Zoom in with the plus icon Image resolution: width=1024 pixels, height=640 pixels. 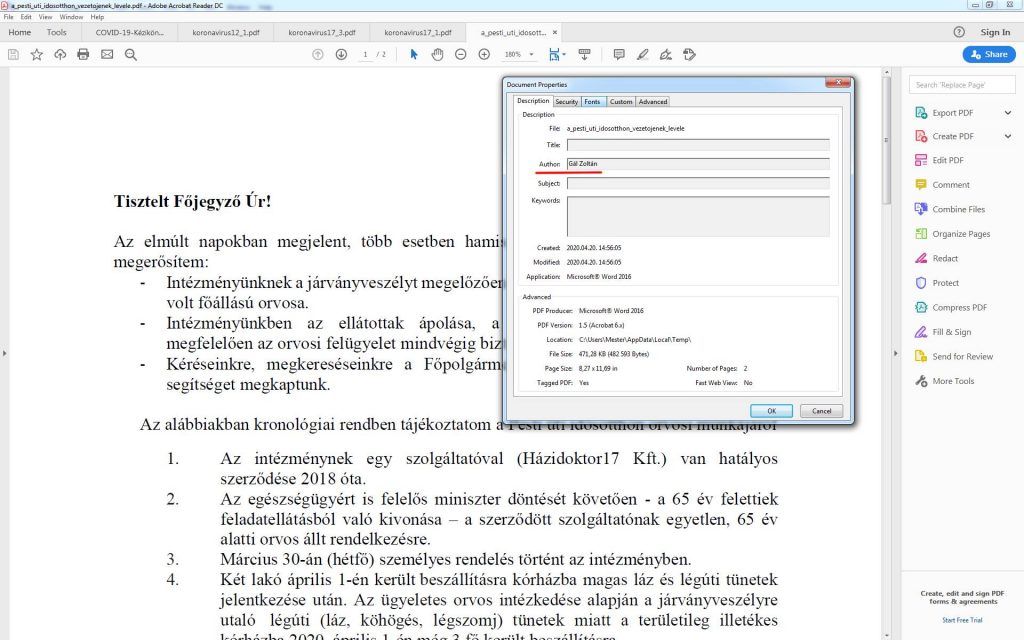coord(484,55)
